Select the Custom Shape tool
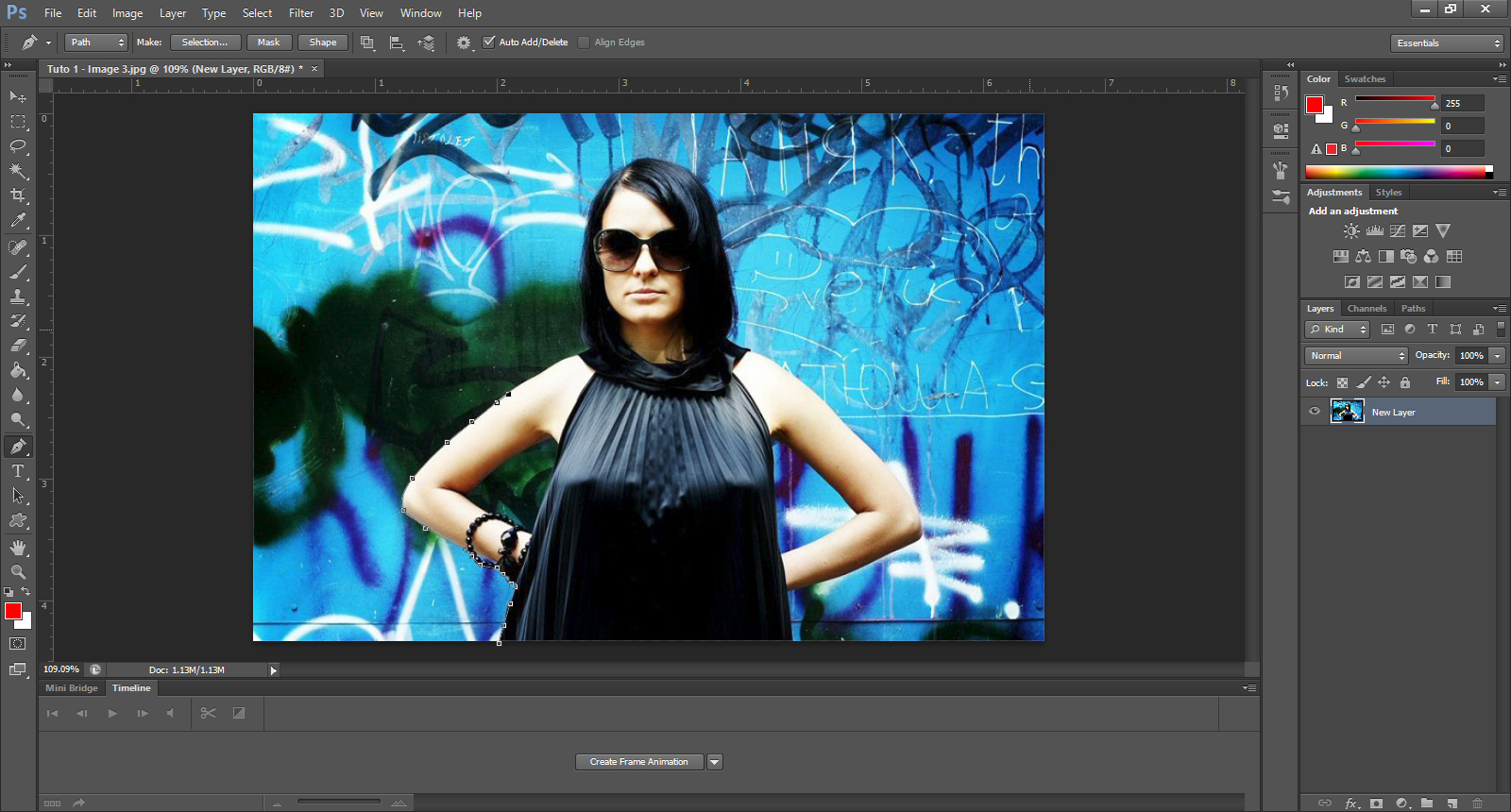This screenshot has width=1511, height=812. pos(18,520)
